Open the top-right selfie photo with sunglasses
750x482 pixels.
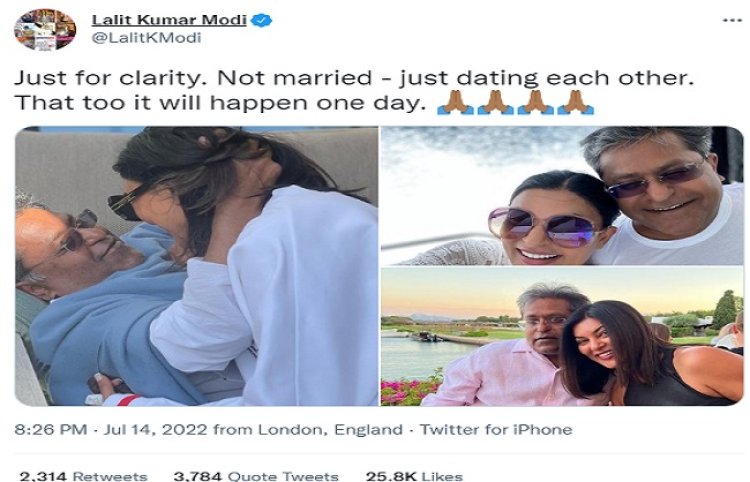[562, 196]
